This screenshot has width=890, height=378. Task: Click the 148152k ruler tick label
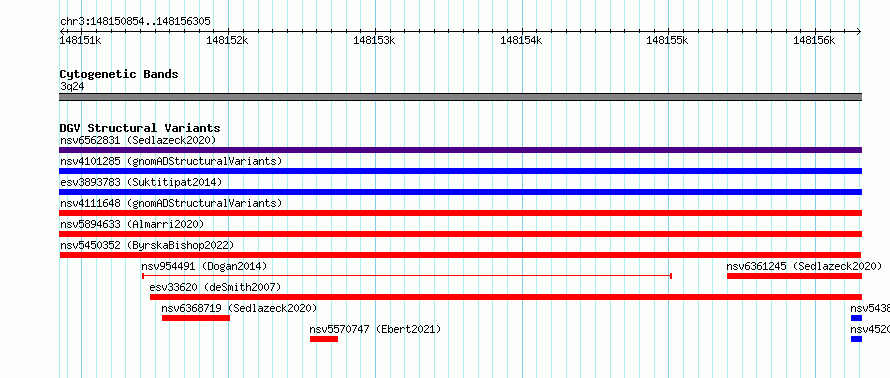click(x=227, y=40)
